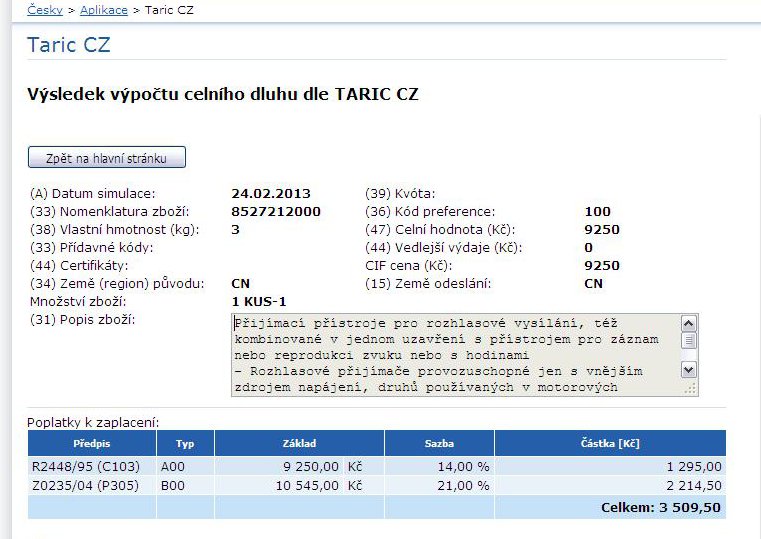
Task: Click the Předpis column header
Action: pyautogui.click(x=91, y=443)
